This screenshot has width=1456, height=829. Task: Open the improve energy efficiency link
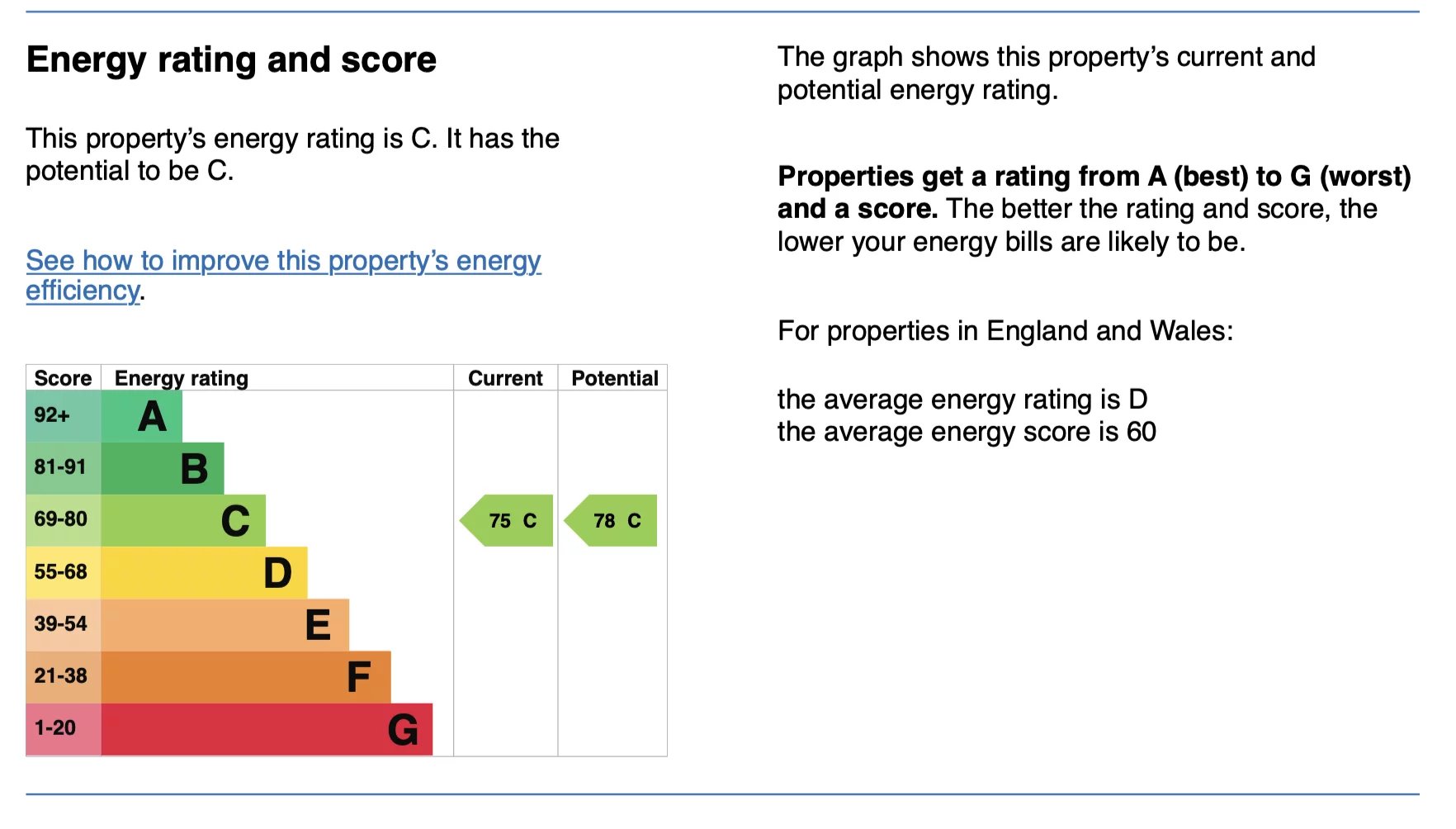pos(283,261)
